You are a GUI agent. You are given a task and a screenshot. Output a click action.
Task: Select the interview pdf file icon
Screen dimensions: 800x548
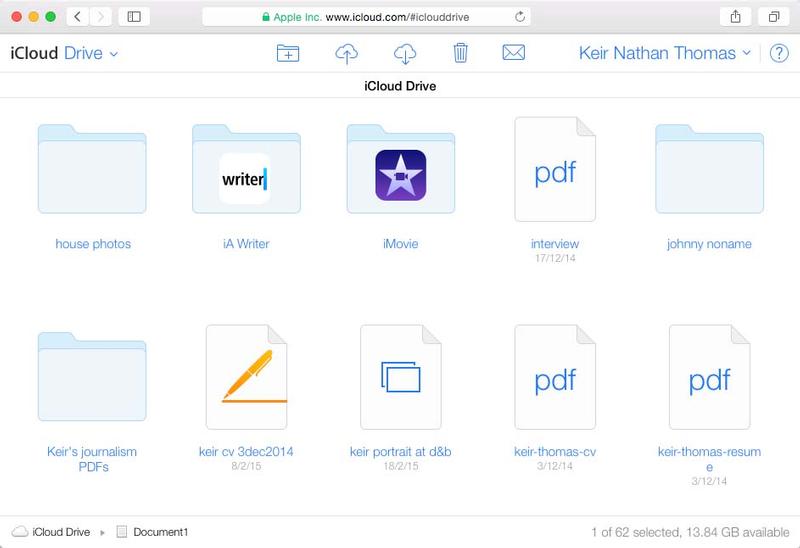[x=555, y=169]
